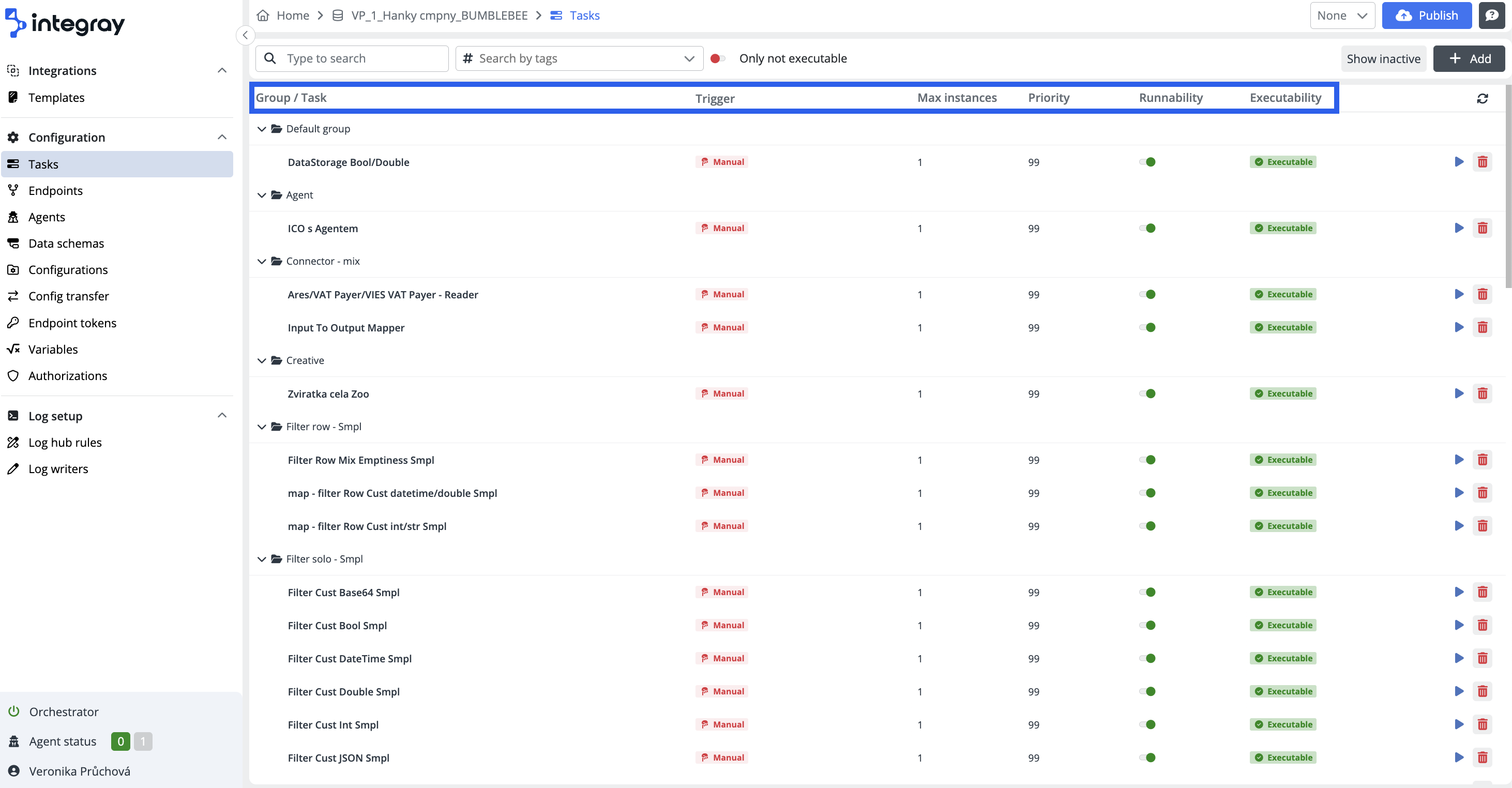The image size is (1512, 788).
Task: Click the refresh icon above the task list
Action: coord(1483,98)
